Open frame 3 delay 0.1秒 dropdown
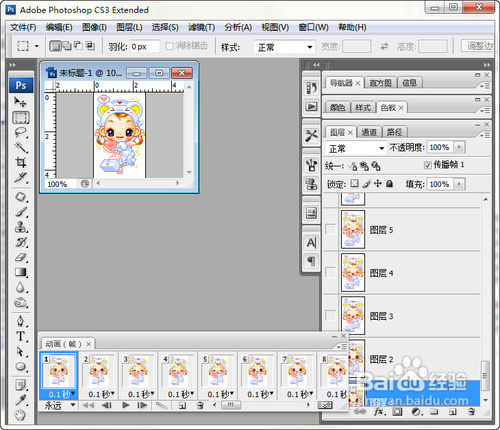Screen dimensions: 500x430 click(x=141, y=394)
